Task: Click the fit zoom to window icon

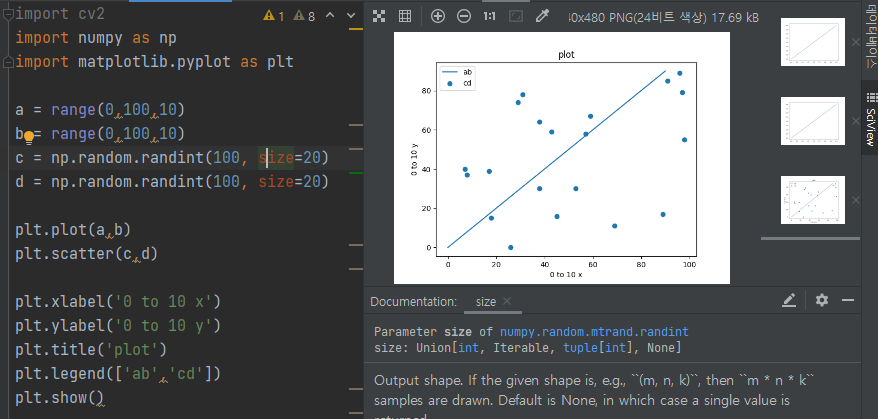Action: point(379,17)
